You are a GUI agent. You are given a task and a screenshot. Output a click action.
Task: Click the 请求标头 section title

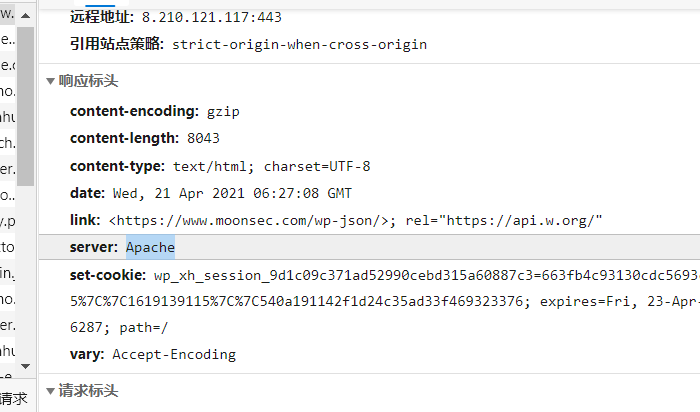pyautogui.click(x=88, y=390)
